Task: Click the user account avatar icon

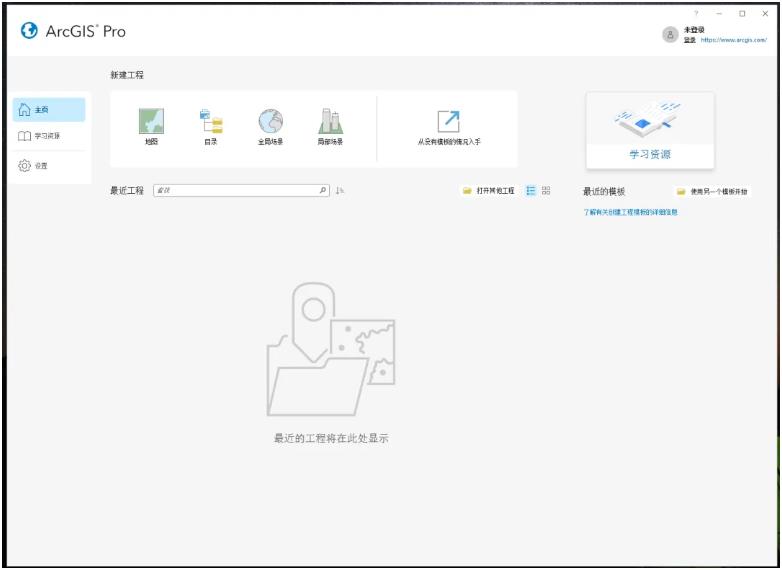Action: pyautogui.click(x=670, y=34)
